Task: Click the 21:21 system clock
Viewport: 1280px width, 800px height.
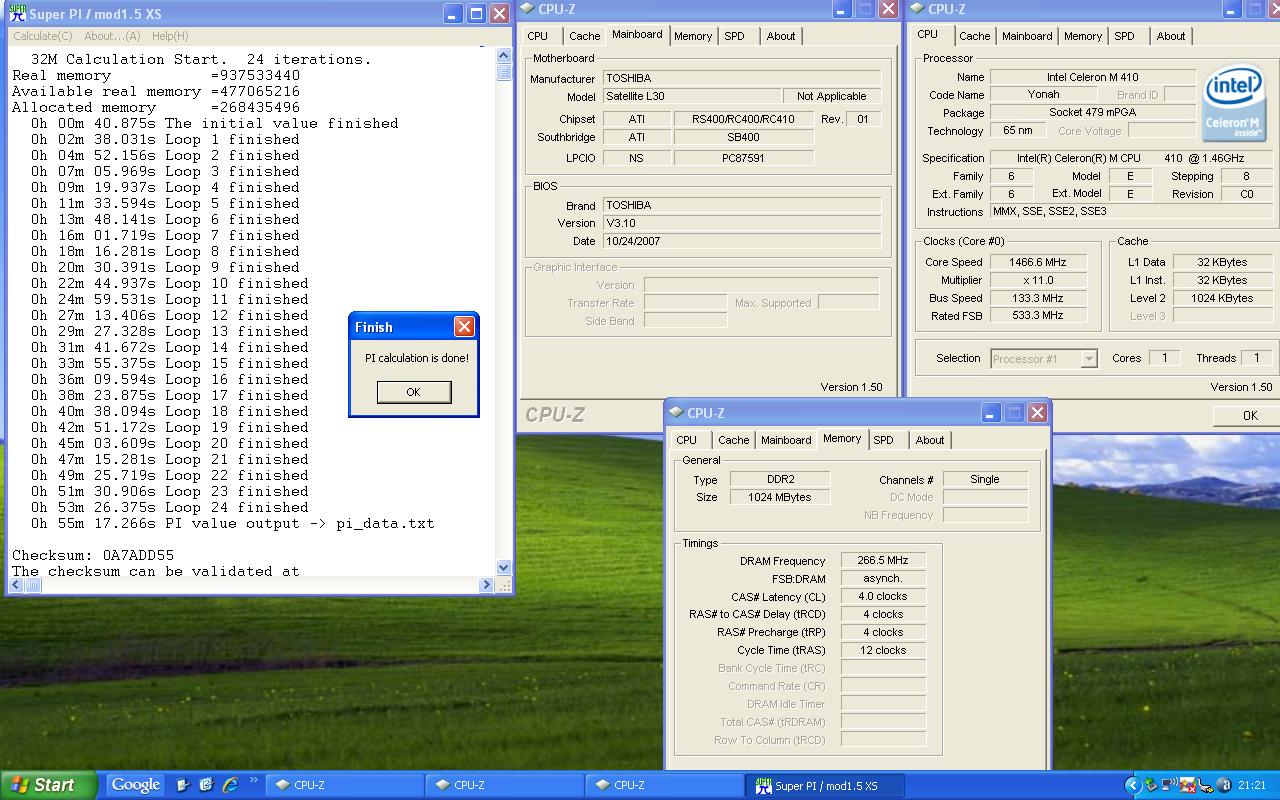Action: 1251,785
